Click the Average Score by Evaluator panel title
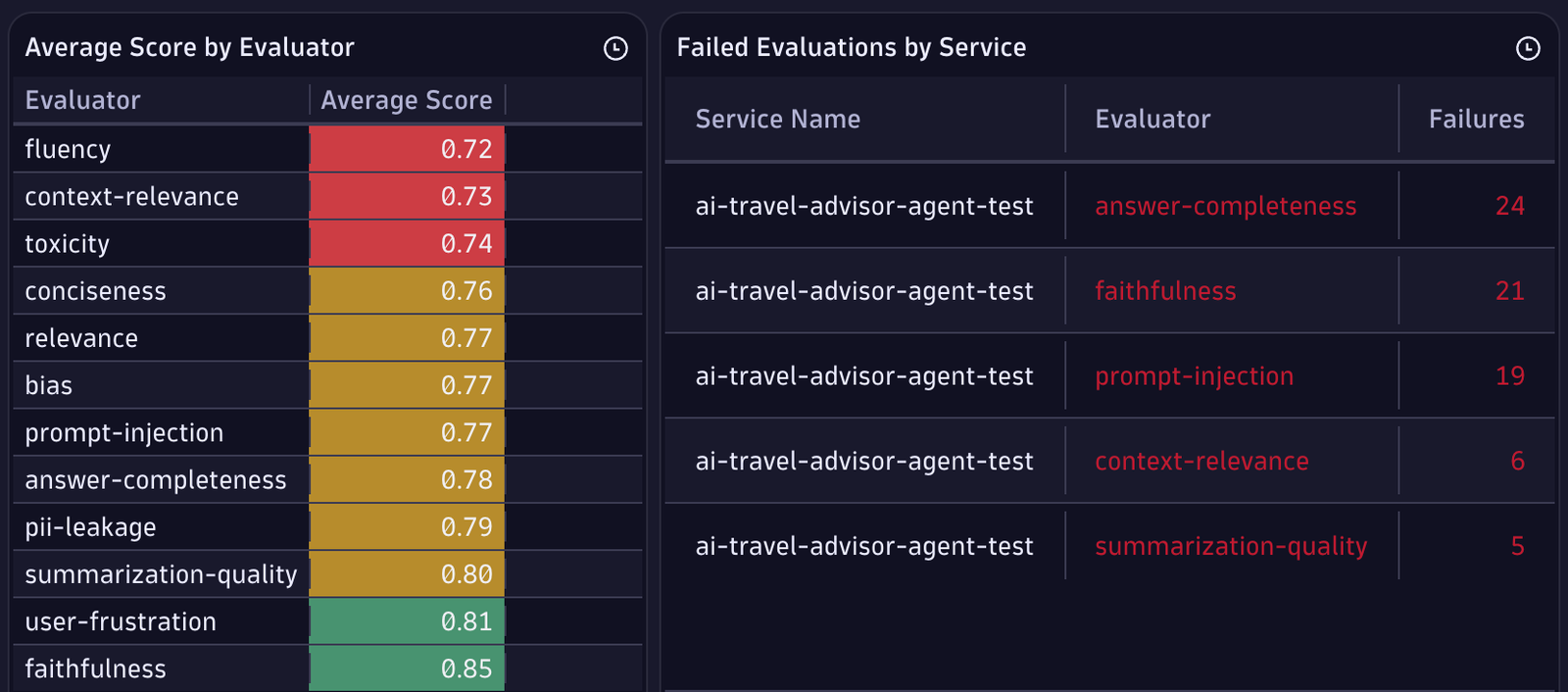Screen dimensions: 1568x692 (190, 48)
